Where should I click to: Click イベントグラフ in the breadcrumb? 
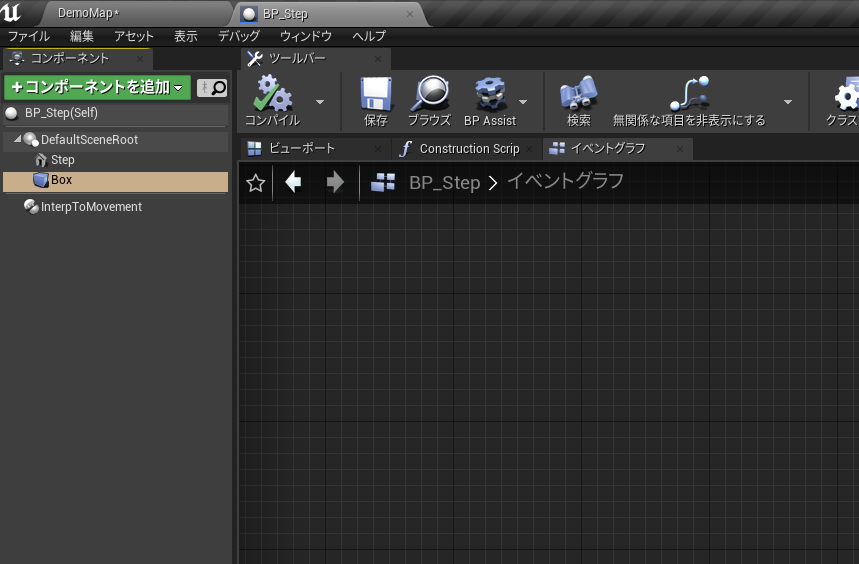(565, 181)
